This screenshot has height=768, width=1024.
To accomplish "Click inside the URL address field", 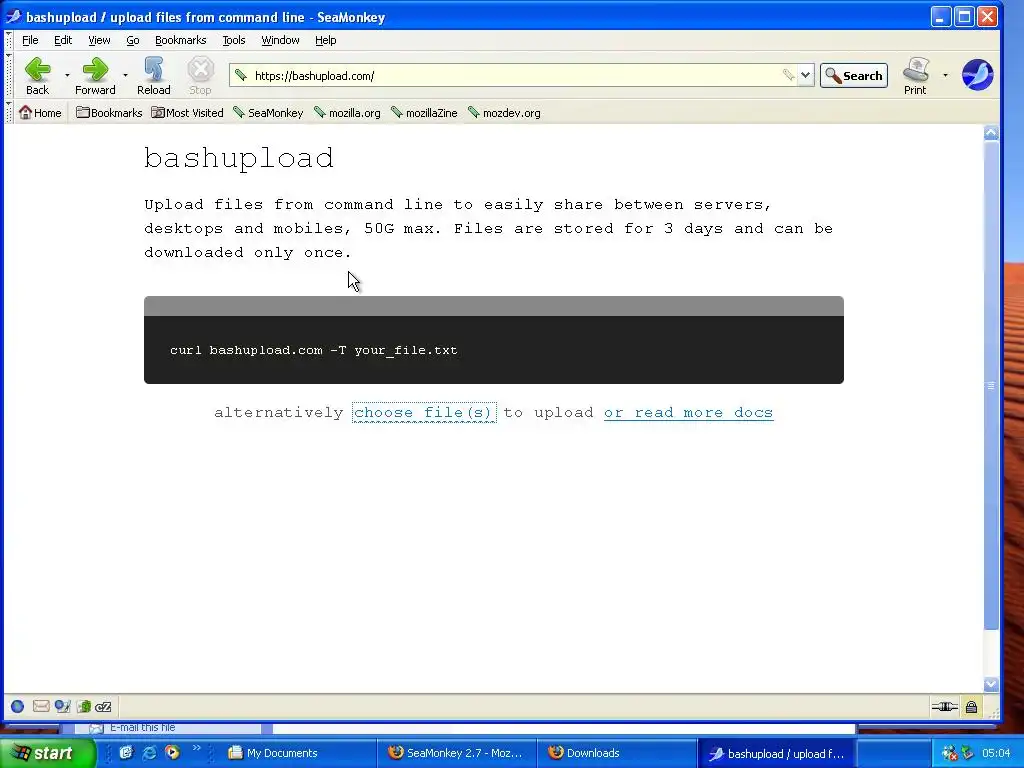I will coord(516,75).
